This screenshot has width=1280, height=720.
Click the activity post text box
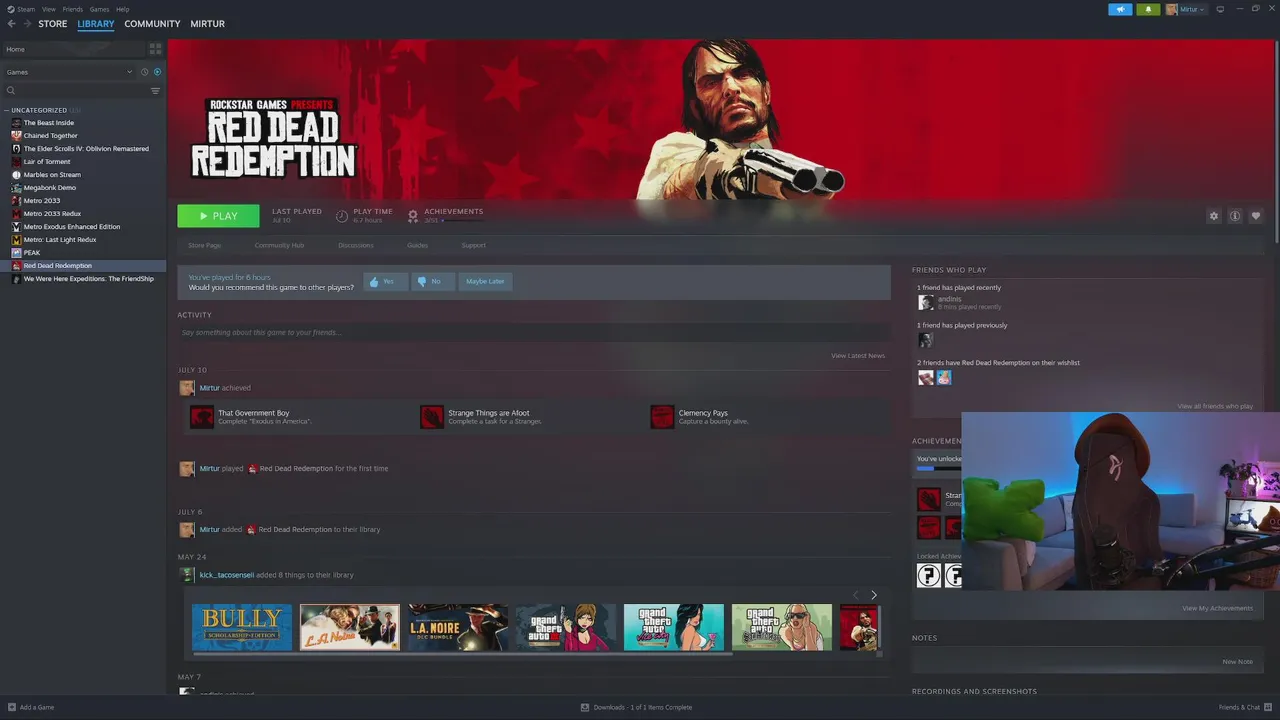tap(534, 332)
